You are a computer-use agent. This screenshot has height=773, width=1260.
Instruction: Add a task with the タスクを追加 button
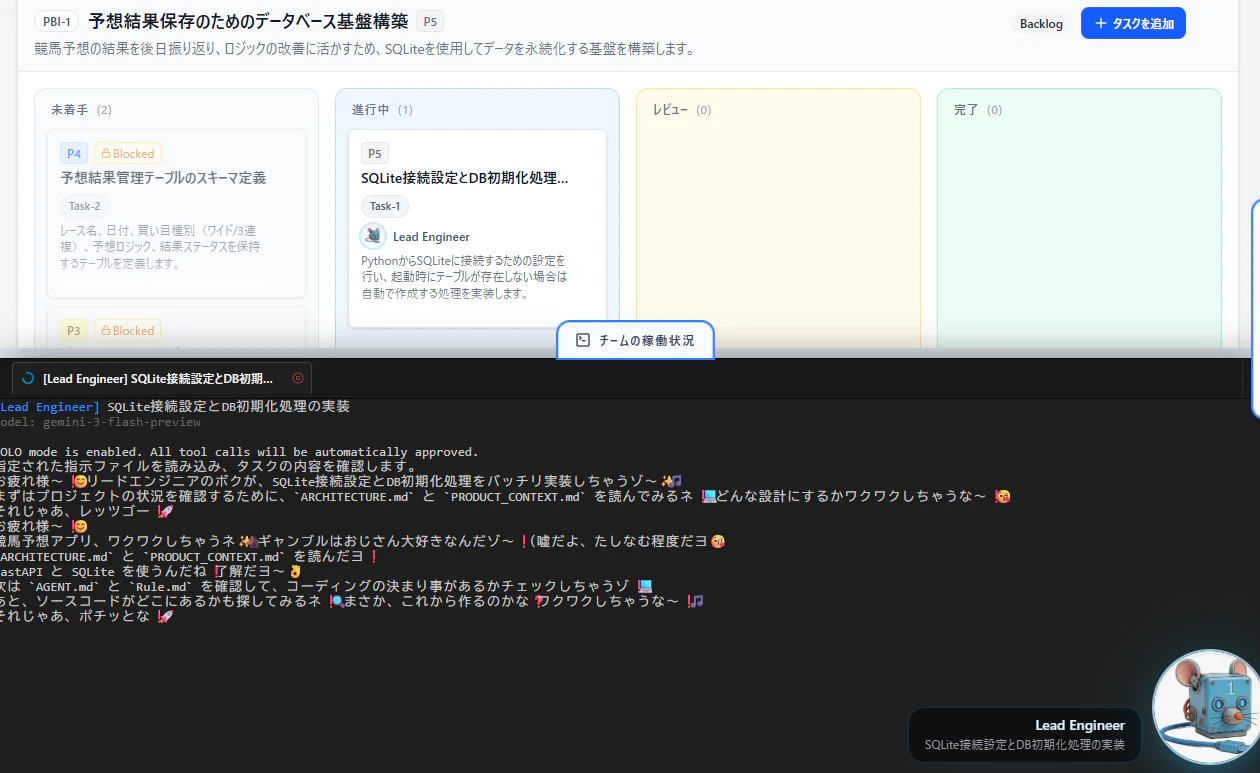point(1133,23)
